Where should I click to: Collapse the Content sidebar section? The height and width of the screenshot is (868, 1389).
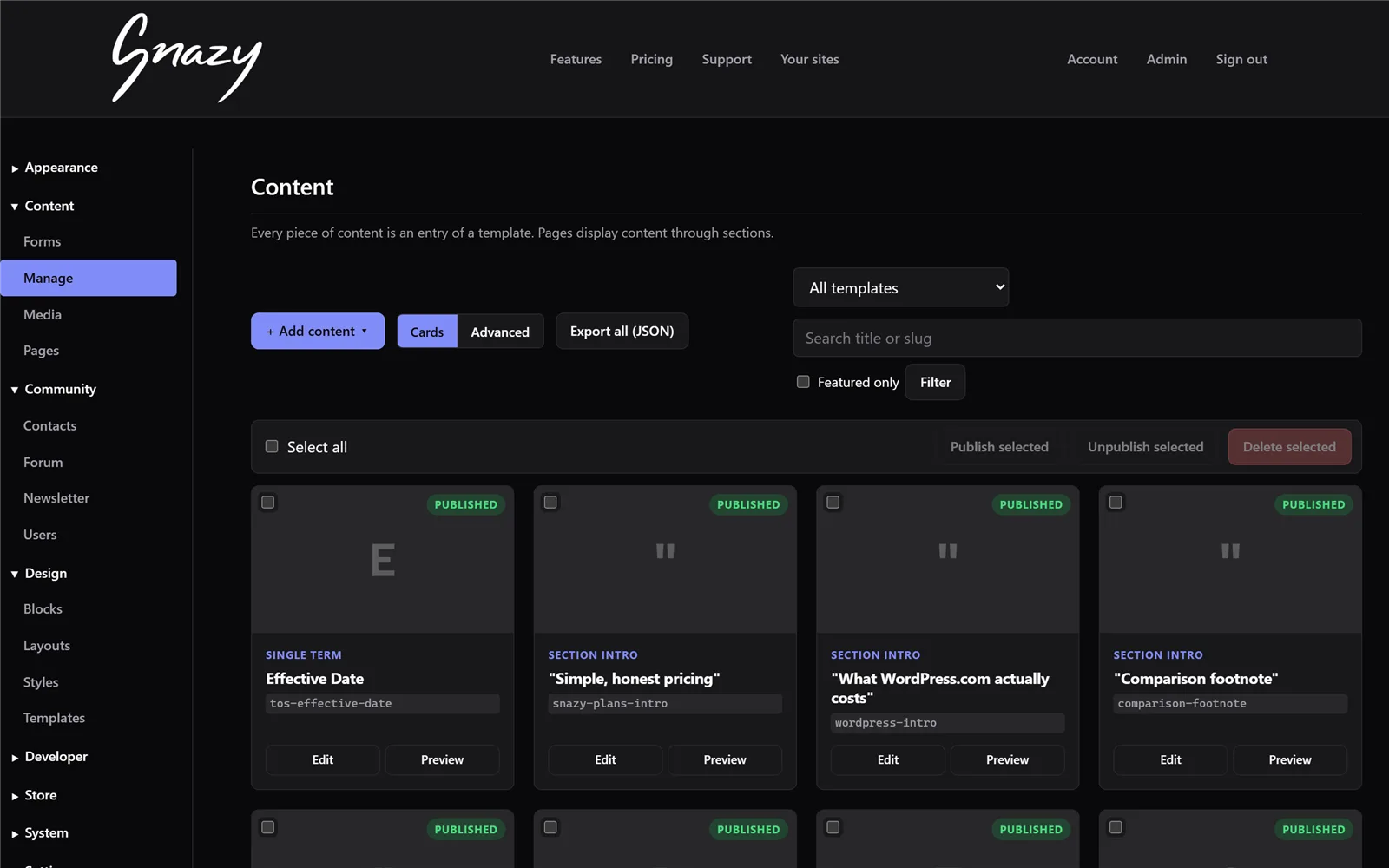pyautogui.click(x=43, y=206)
